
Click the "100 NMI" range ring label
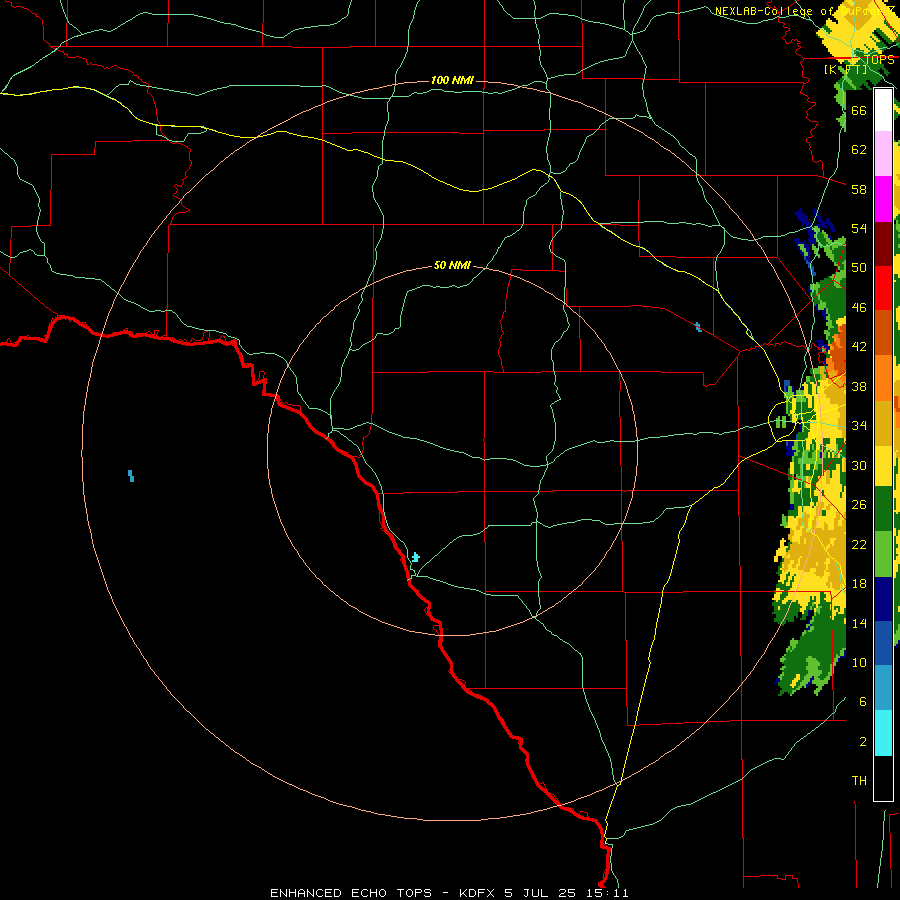click(452, 80)
